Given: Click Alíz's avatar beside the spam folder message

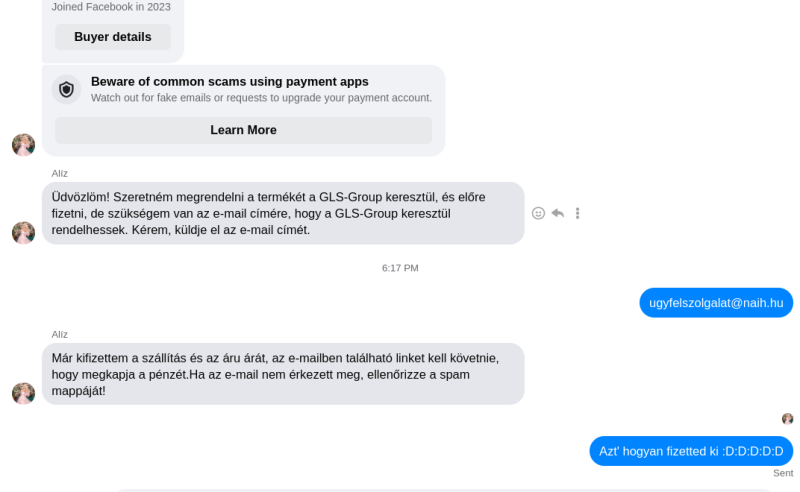Looking at the screenshot, I should tap(23, 393).
